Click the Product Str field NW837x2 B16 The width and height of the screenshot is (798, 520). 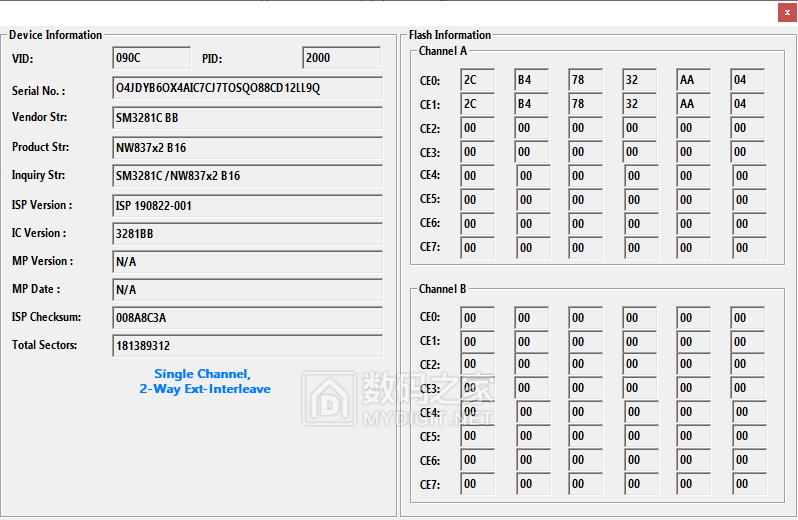247,148
